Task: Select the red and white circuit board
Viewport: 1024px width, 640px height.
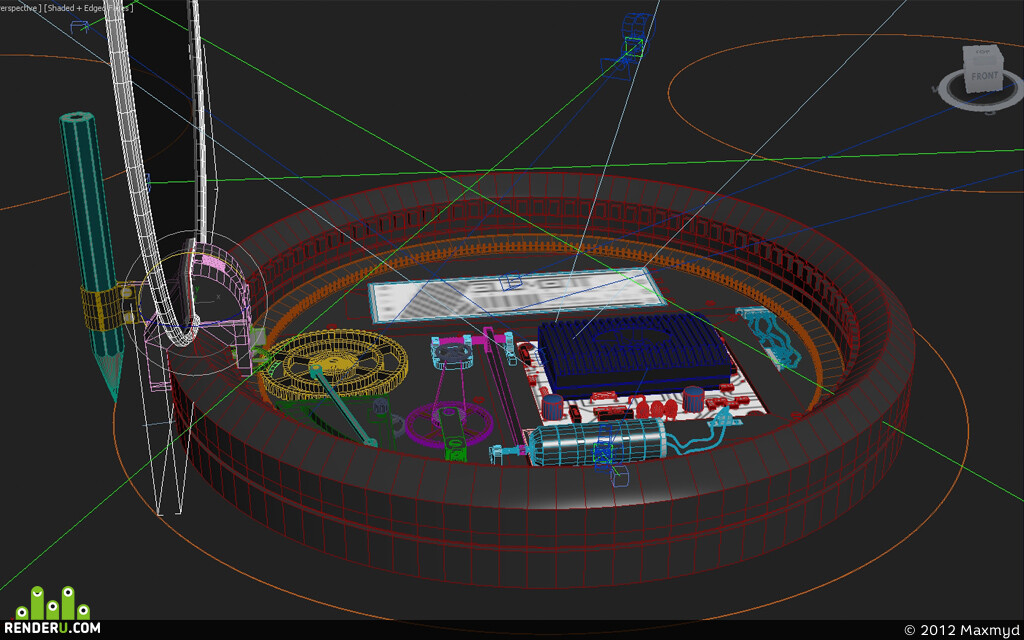Action: tap(643, 385)
